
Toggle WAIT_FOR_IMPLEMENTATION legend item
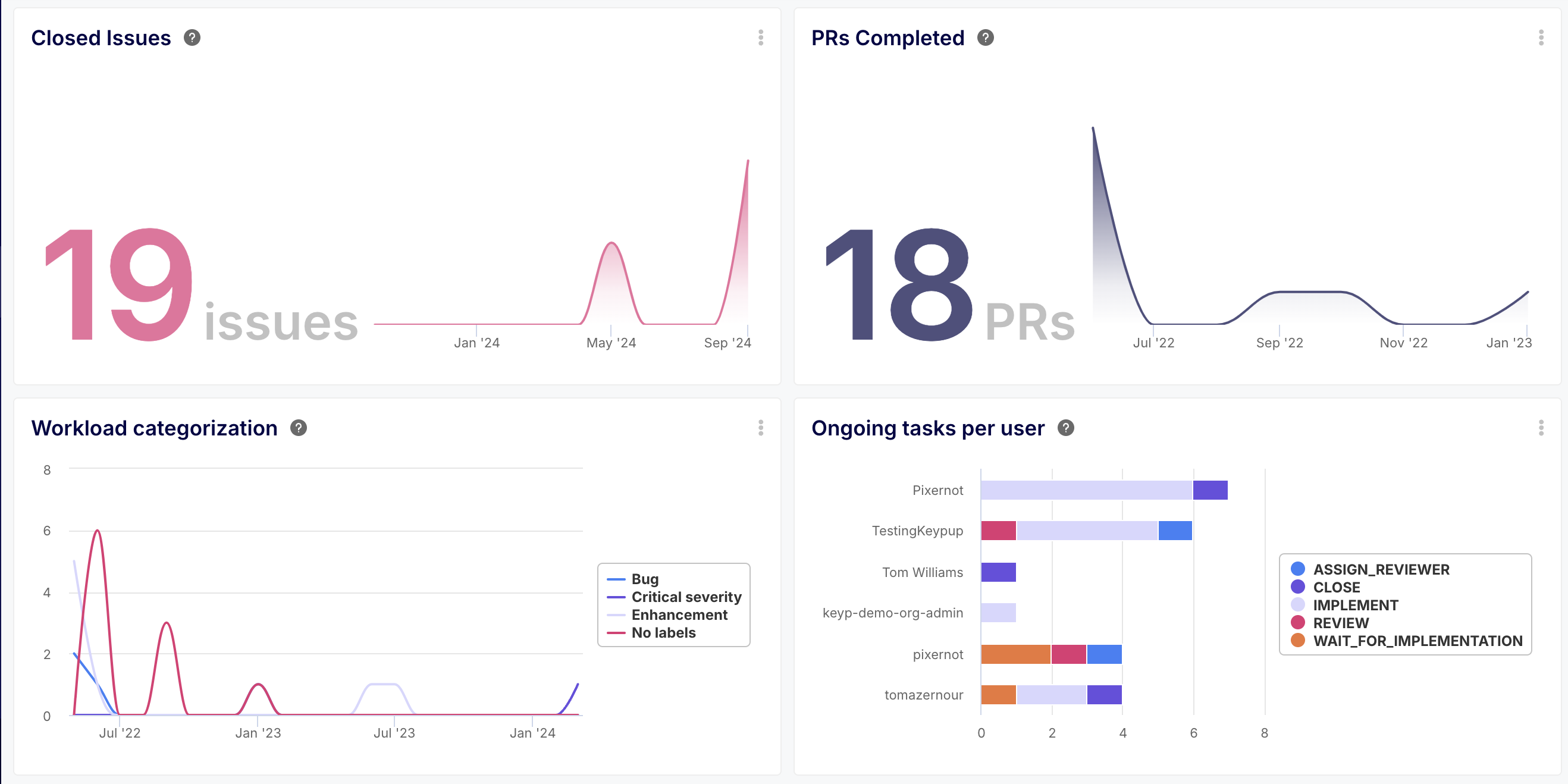pos(1417,641)
